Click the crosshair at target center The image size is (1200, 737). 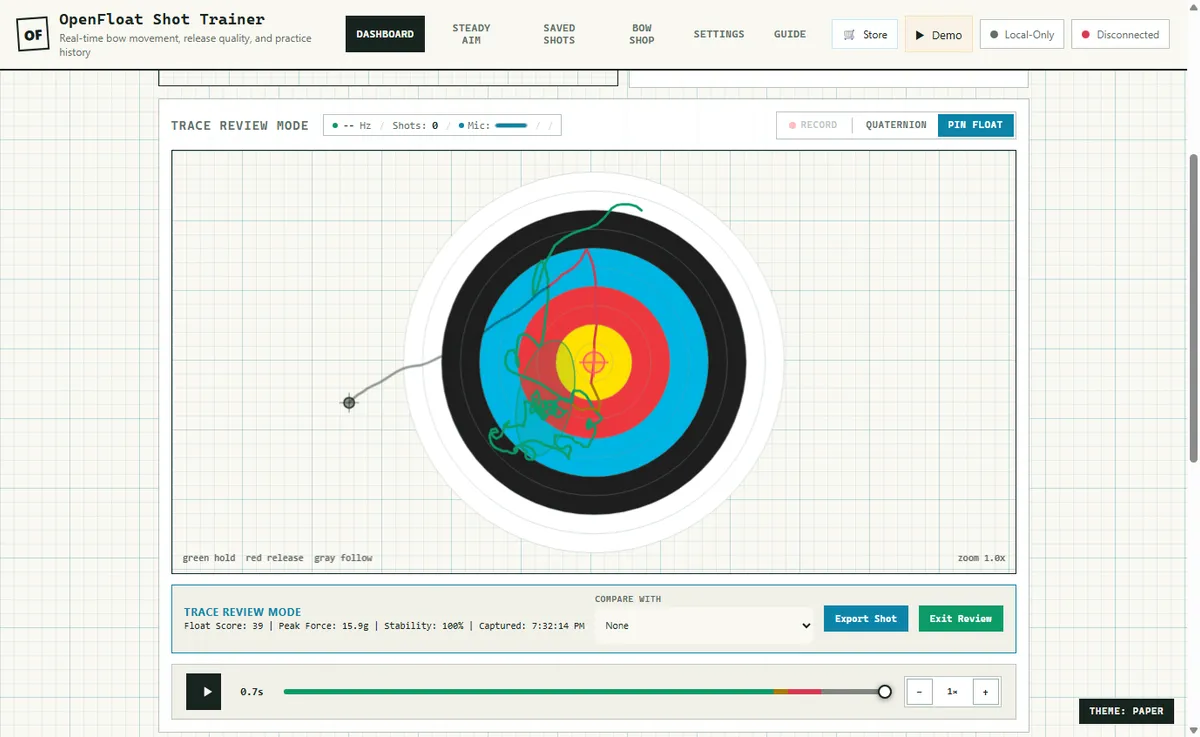[594, 362]
